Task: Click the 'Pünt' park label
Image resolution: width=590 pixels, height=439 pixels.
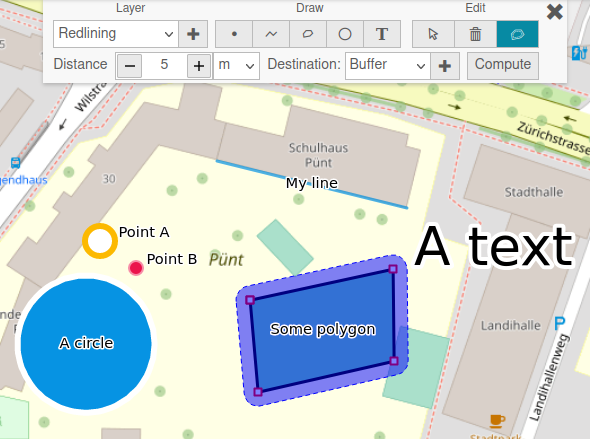Action: coord(226,260)
